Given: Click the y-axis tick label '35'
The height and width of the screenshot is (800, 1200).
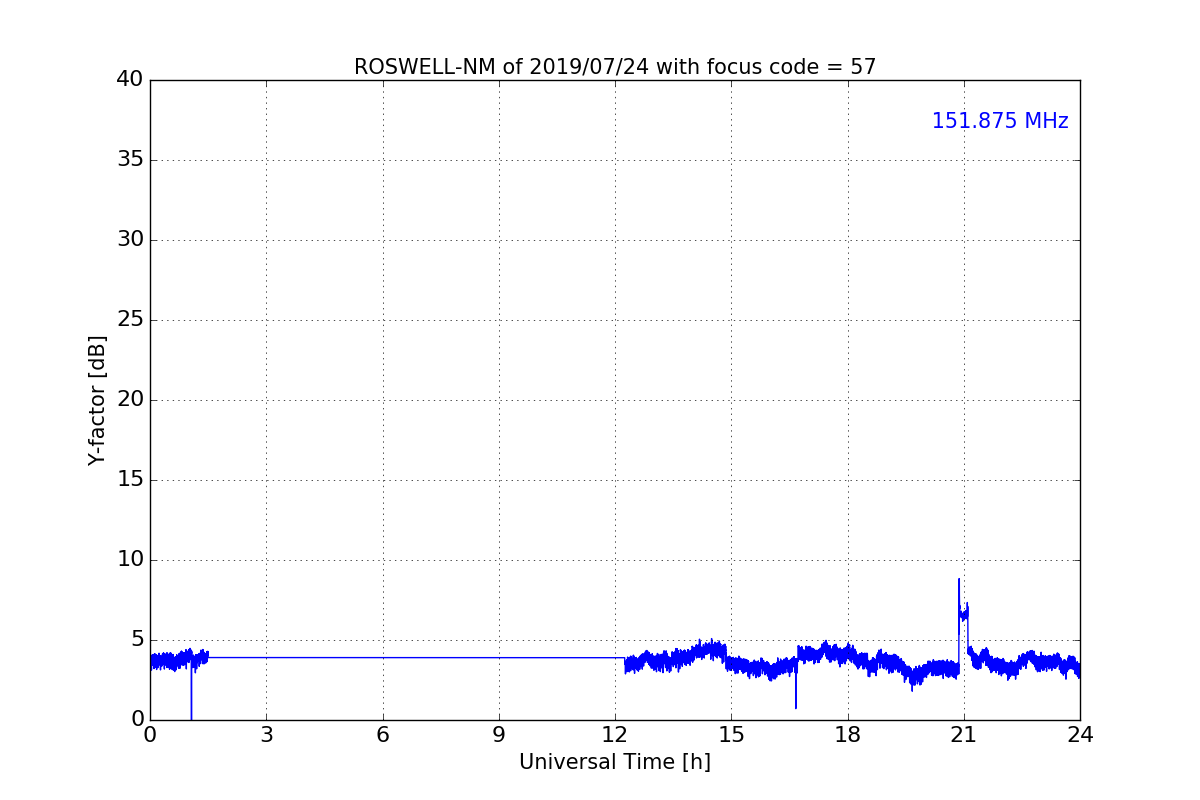Looking at the screenshot, I should click(130, 160).
